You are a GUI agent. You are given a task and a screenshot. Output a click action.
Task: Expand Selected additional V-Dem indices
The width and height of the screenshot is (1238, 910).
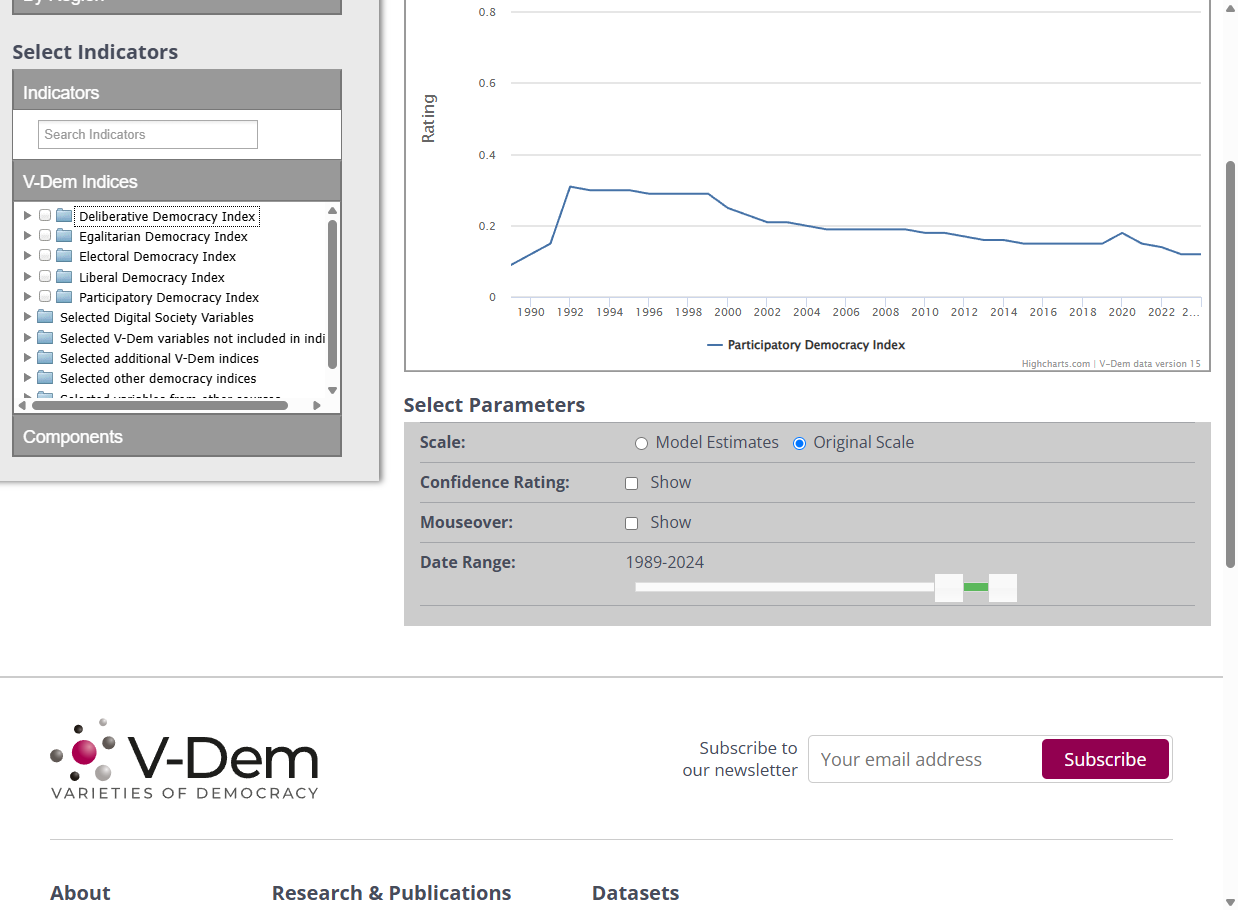pos(27,358)
